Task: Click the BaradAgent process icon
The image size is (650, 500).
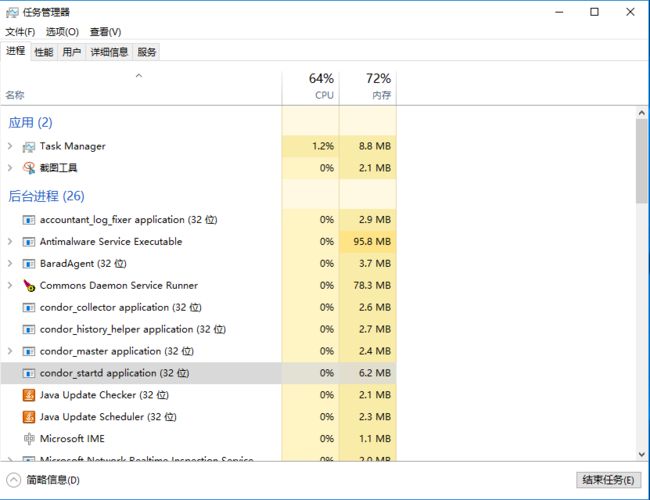Action: coord(28,264)
